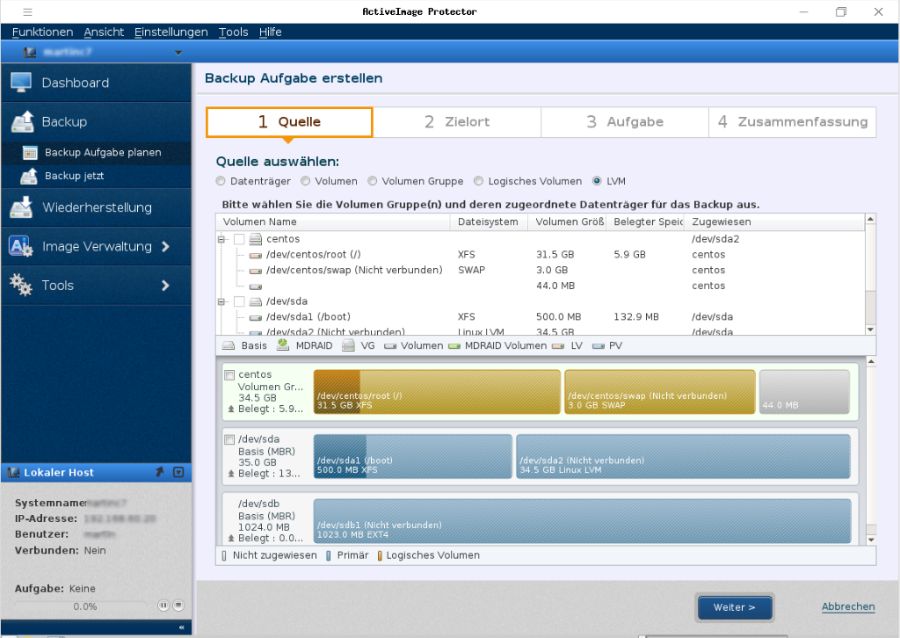This screenshot has width=900, height=638.
Task: Click the Tools gears icon
Action: tap(21, 285)
